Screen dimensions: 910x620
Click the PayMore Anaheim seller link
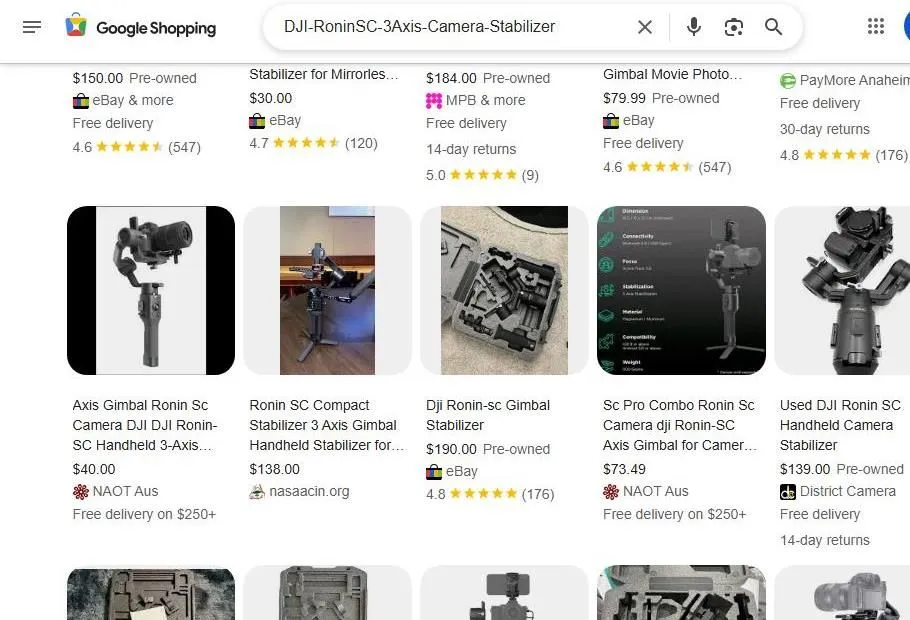click(x=845, y=81)
